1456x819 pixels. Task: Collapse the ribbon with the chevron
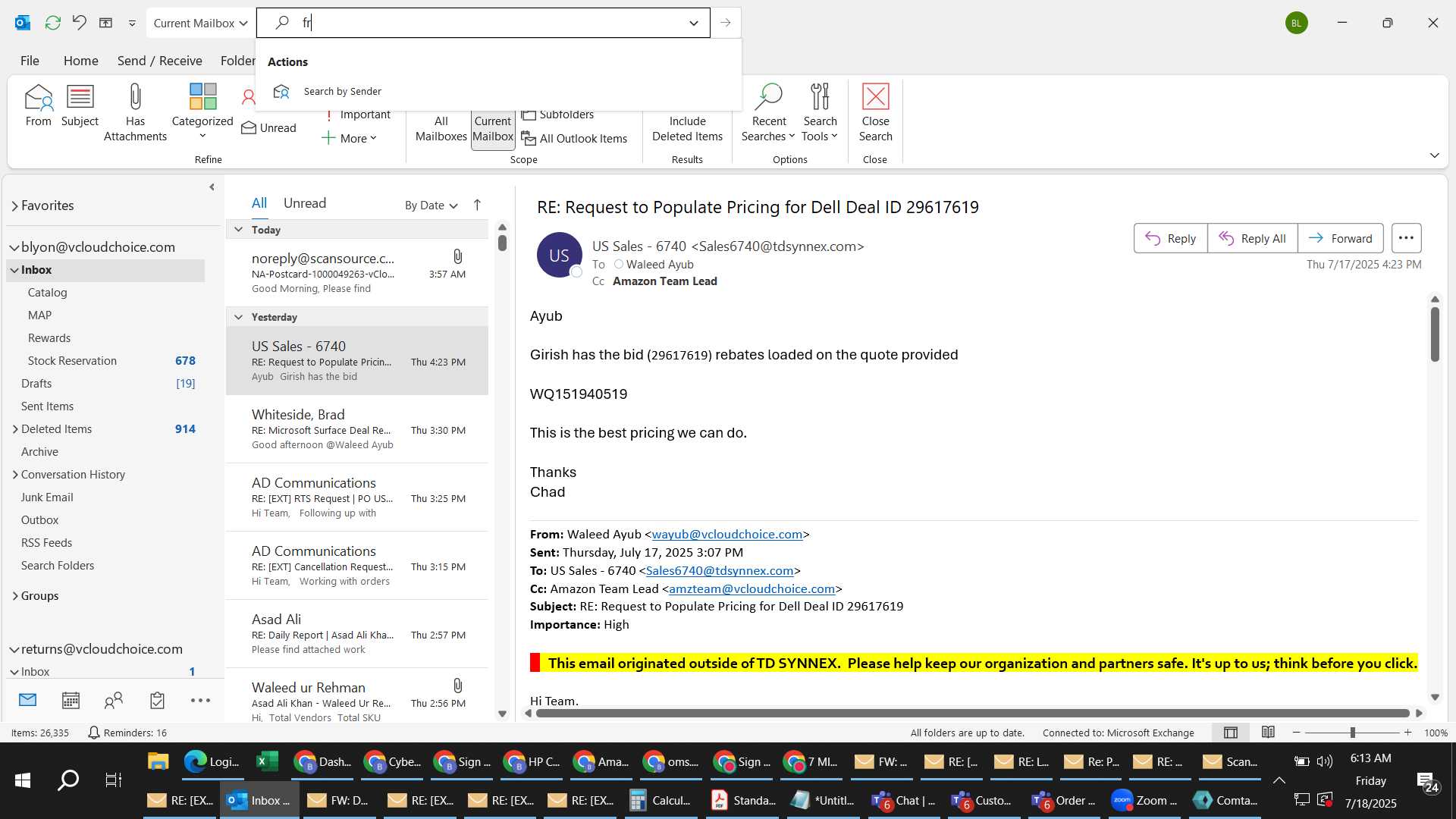pos(1434,155)
